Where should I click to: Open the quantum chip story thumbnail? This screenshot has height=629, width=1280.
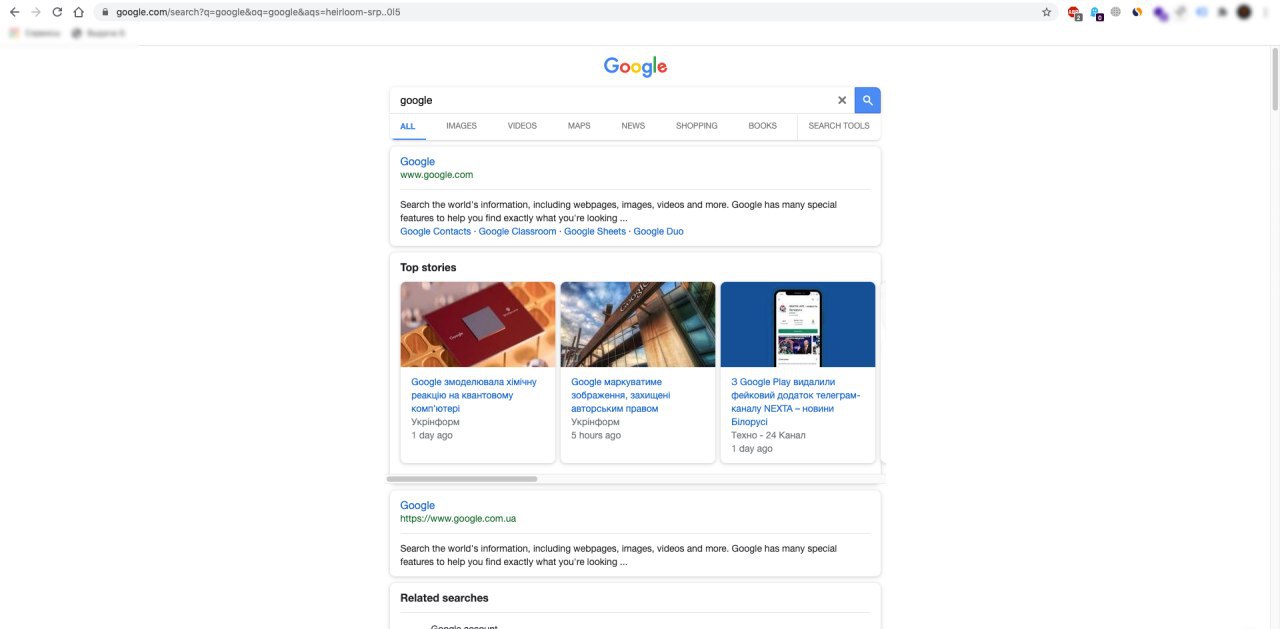pyautogui.click(x=478, y=324)
